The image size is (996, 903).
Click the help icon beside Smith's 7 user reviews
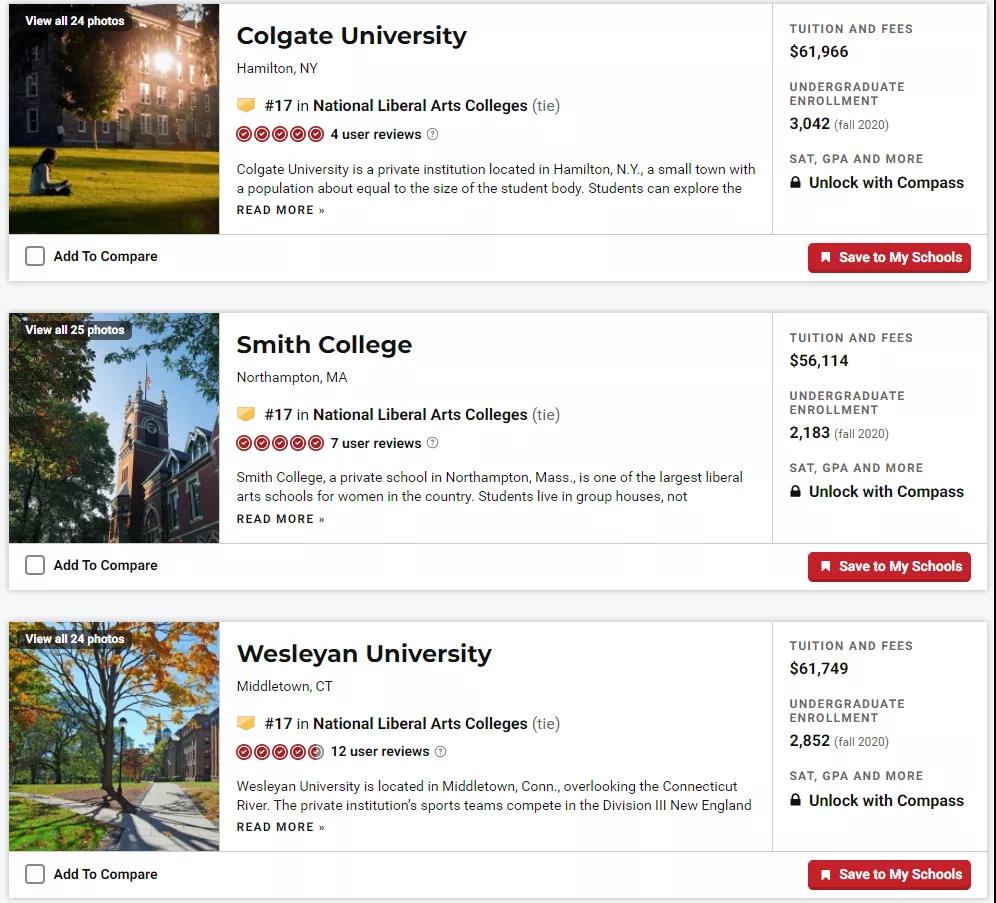tap(432, 443)
